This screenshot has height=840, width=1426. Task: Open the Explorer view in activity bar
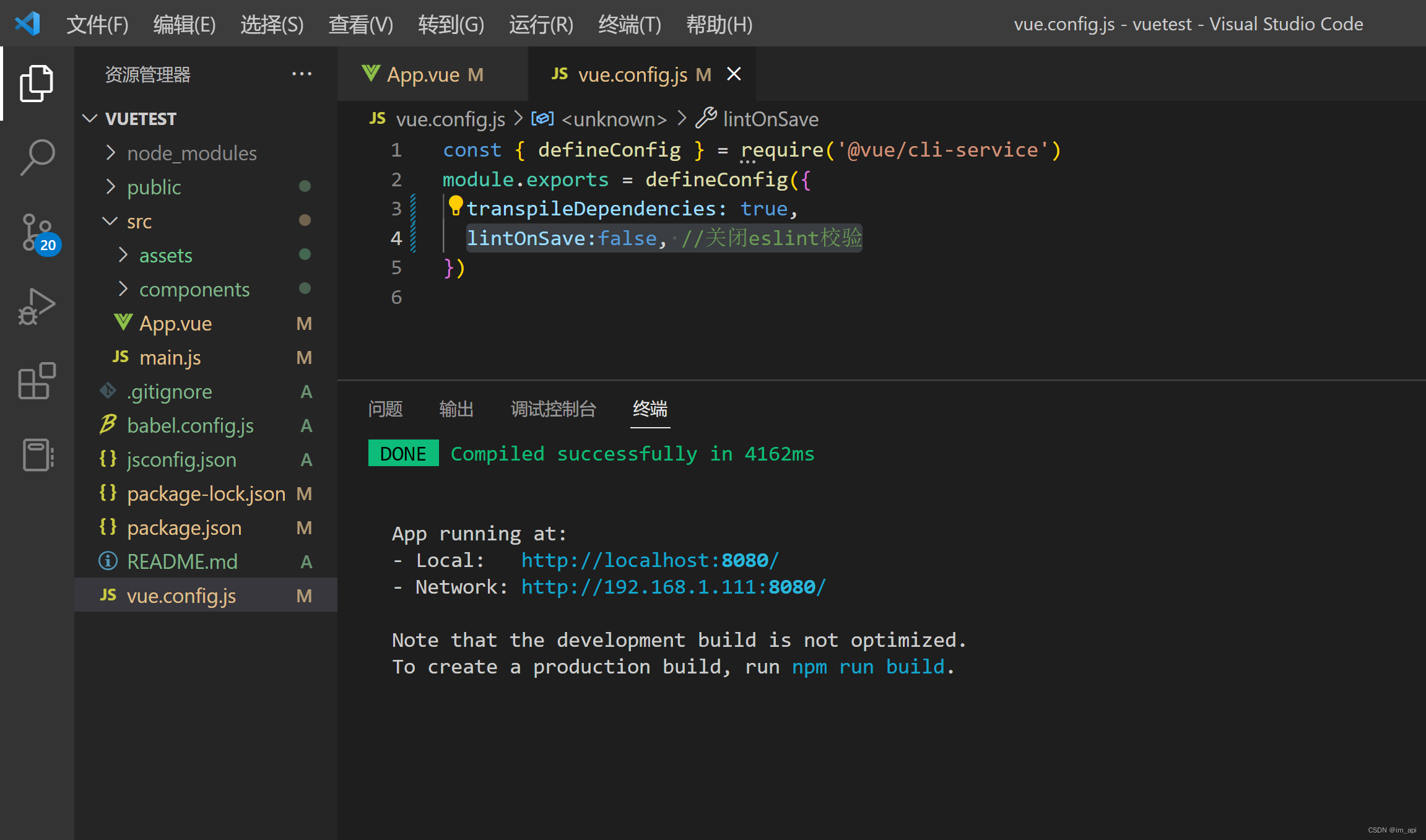(x=37, y=83)
